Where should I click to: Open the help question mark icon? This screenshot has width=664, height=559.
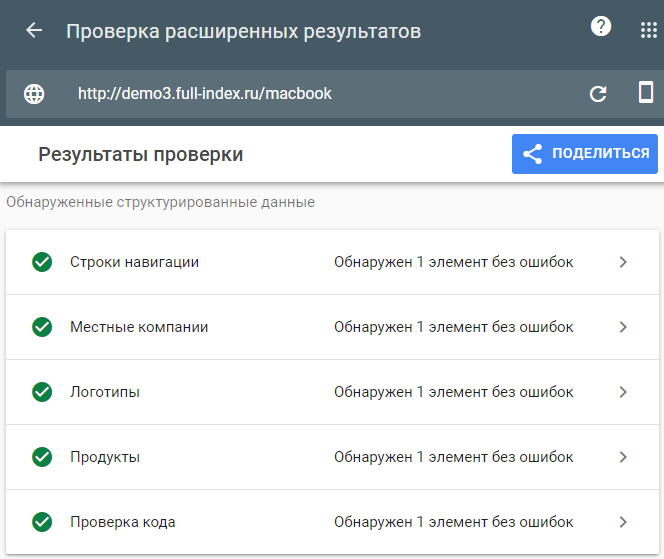[x=601, y=27]
